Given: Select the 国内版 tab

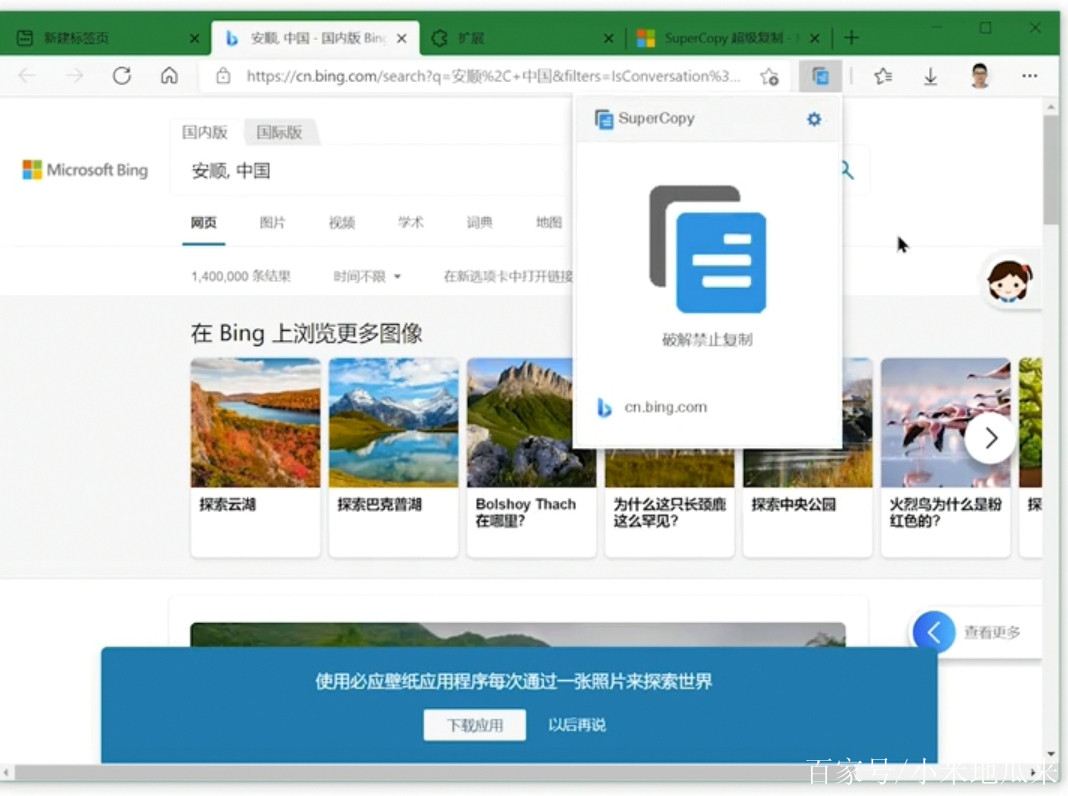Looking at the screenshot, I should pos(204,132).
